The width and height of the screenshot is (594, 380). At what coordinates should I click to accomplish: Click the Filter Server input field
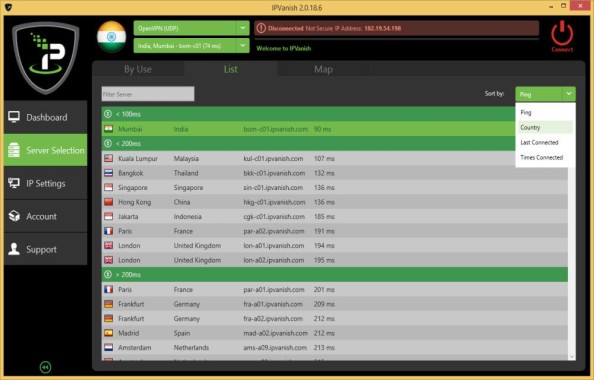[x=148, y=94]
